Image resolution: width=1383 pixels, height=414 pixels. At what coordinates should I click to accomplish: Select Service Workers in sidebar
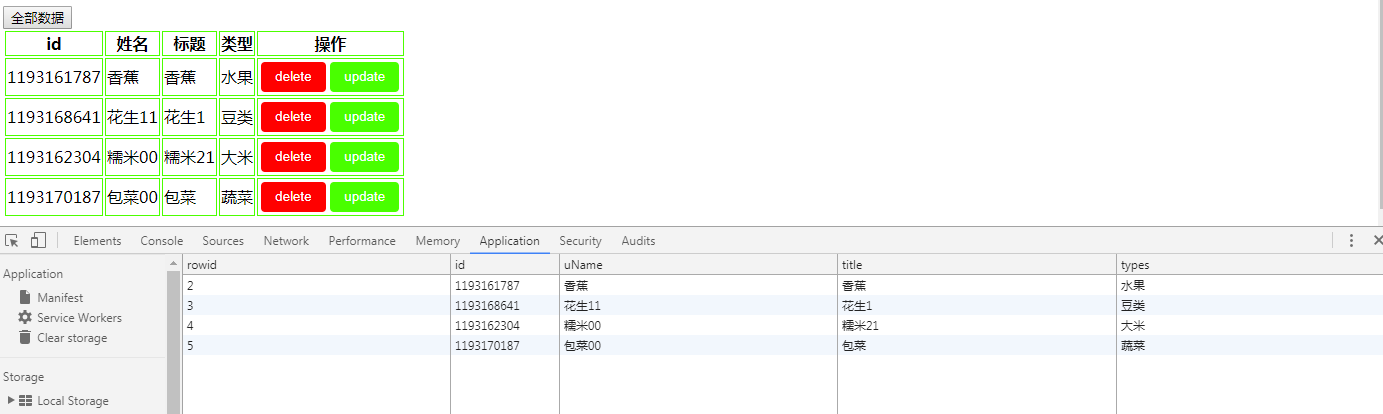[x=79, y=317]
